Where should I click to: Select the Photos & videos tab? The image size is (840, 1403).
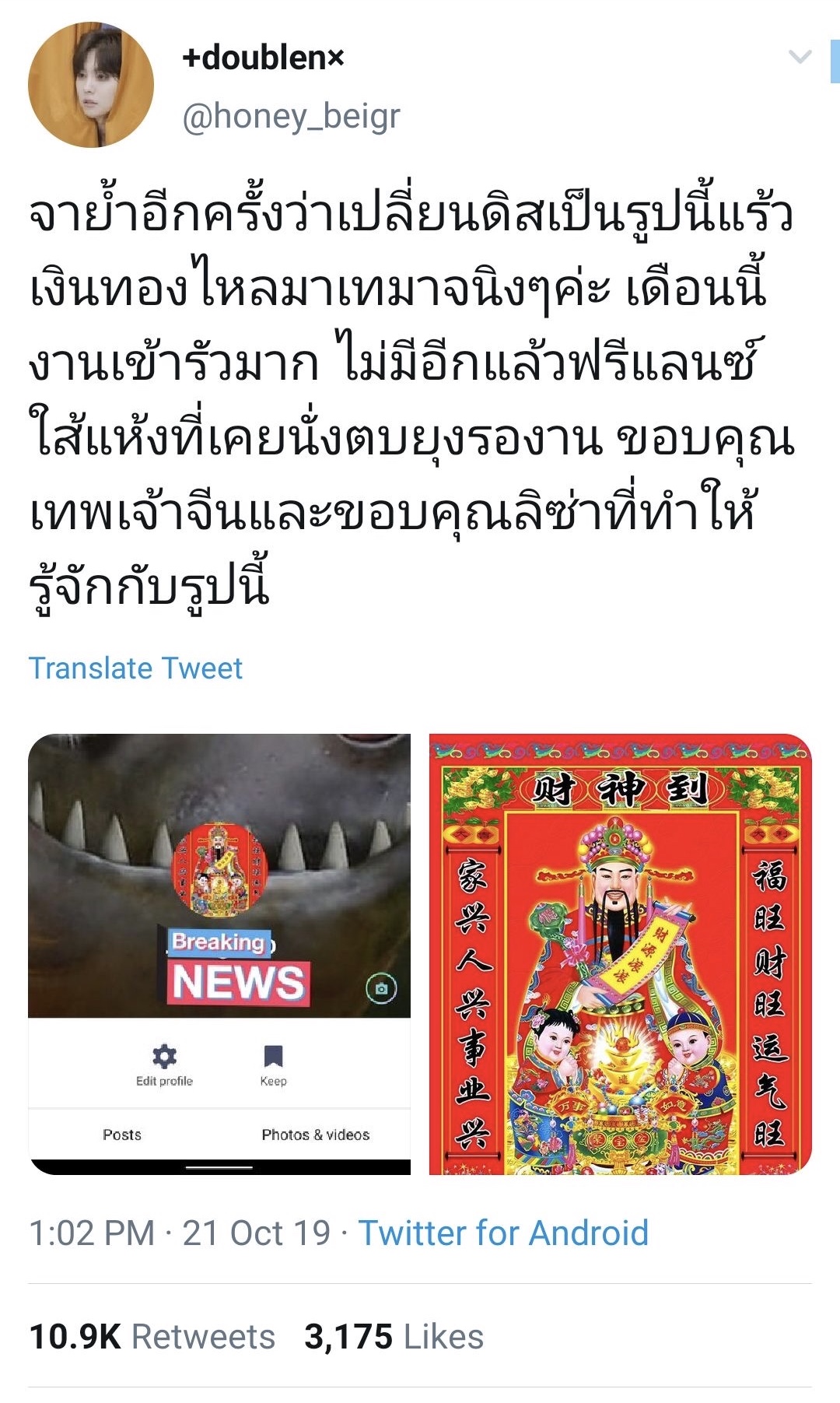point(315,1135)
